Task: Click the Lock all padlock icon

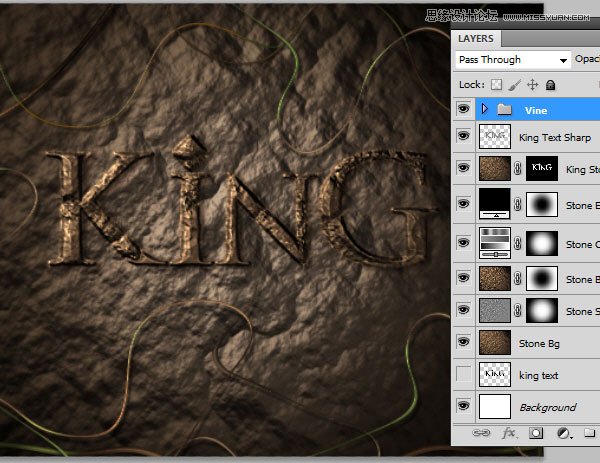Action: coord(550,85)
